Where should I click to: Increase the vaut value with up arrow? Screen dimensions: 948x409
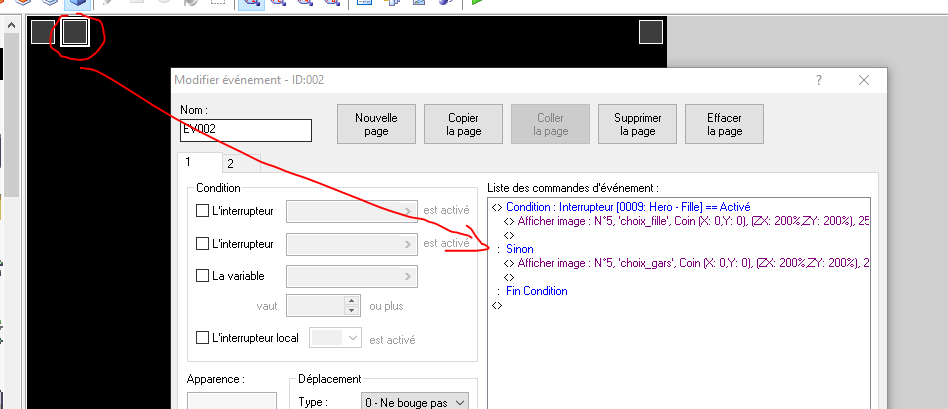(x=351, y=301)
